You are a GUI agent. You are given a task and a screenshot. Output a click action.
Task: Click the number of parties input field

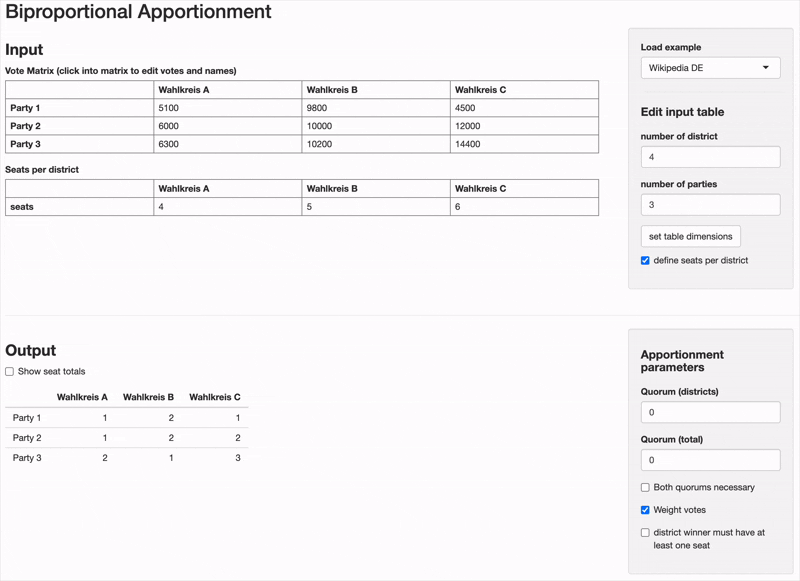click(710, 205)
